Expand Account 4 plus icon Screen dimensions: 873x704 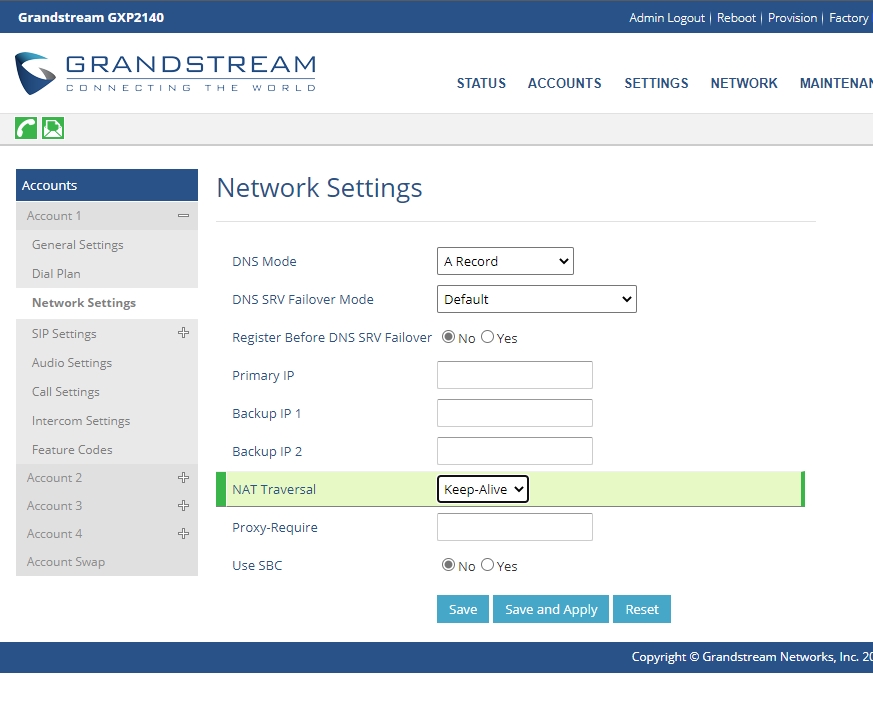[x=183, y=534]
